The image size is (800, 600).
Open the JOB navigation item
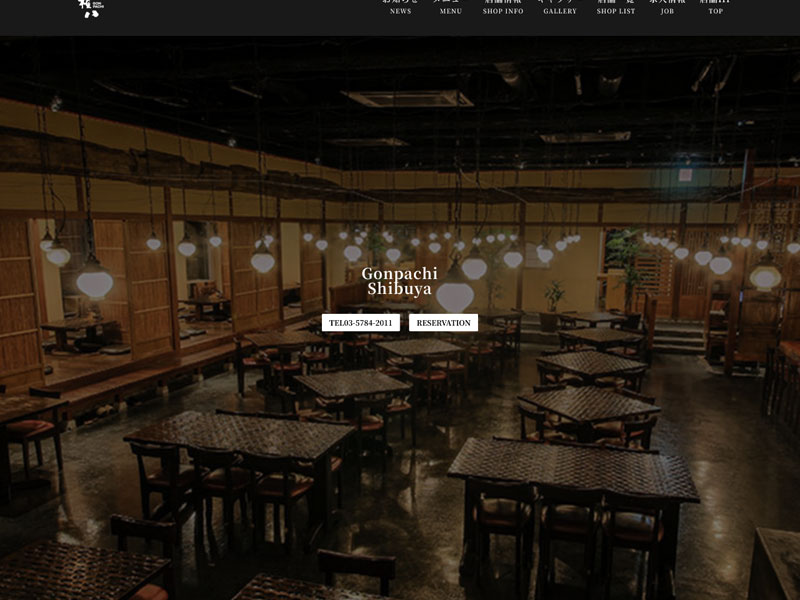667,7
